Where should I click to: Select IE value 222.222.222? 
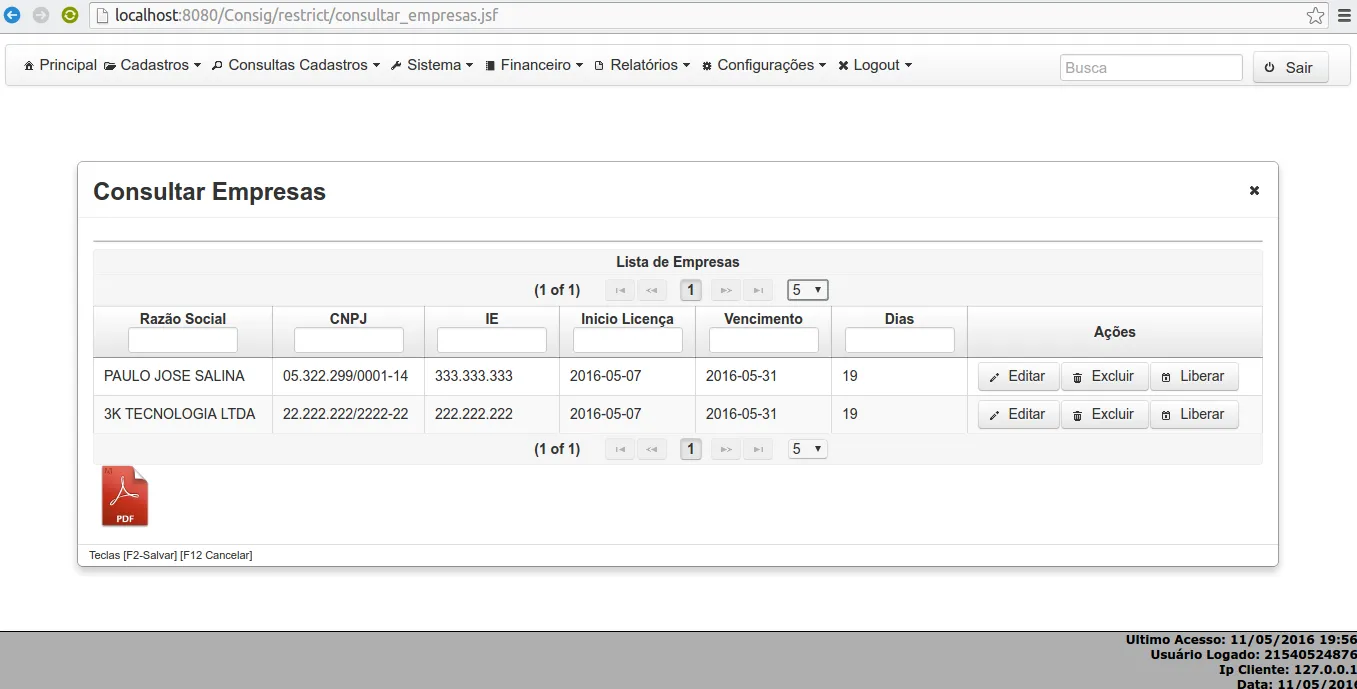tap(474, 414)
